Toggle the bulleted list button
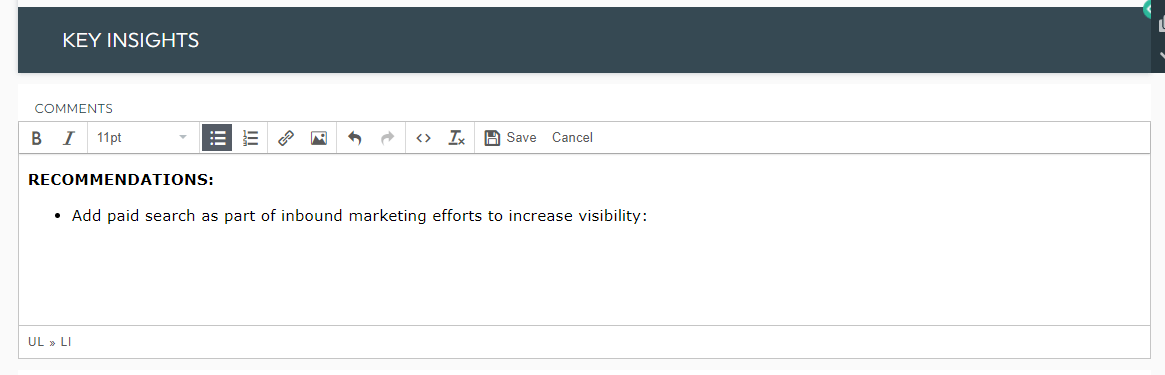The width and height of the screenshot is (1165, 375). point(217,138)
